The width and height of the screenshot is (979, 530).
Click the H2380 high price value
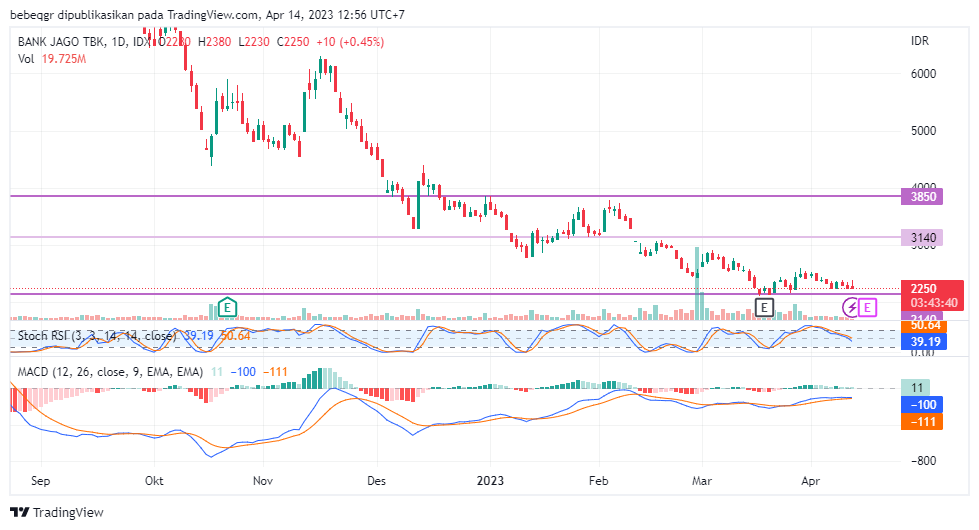[215, 42]
